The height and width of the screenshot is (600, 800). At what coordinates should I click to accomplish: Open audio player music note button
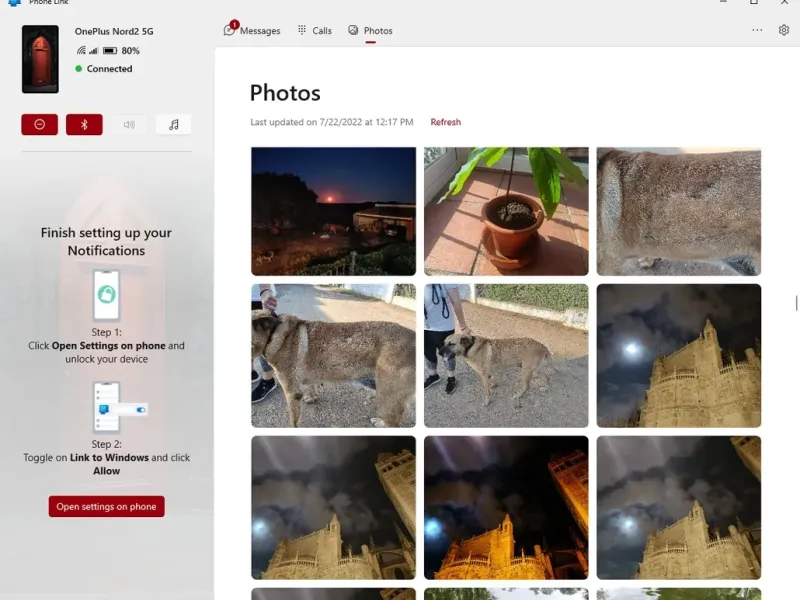(x=173, y=124)
